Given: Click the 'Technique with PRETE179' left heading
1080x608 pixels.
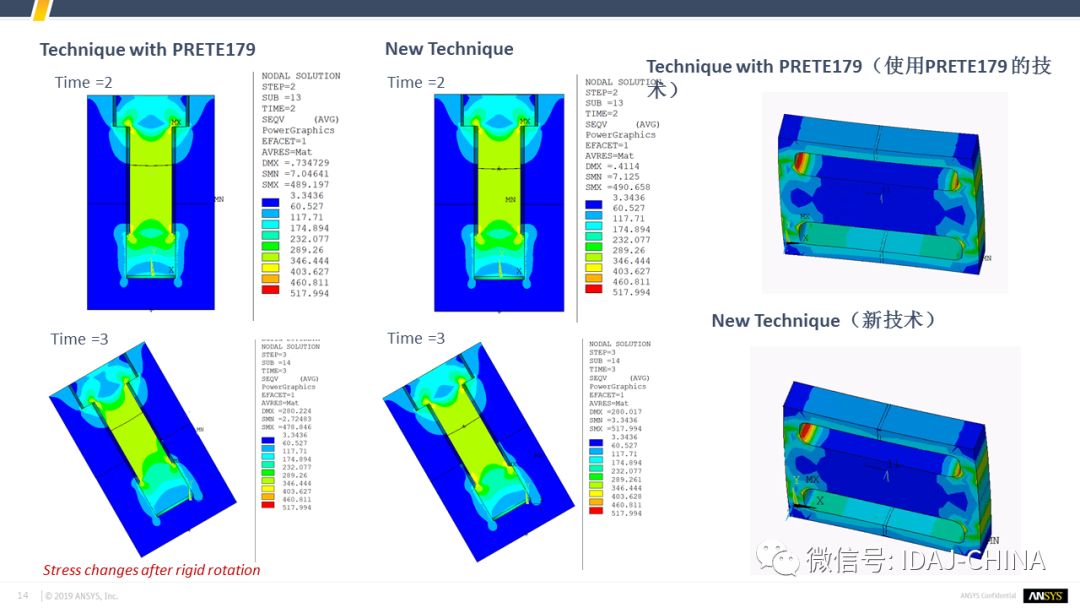Looking at the screenshot, I should [147, 50].
